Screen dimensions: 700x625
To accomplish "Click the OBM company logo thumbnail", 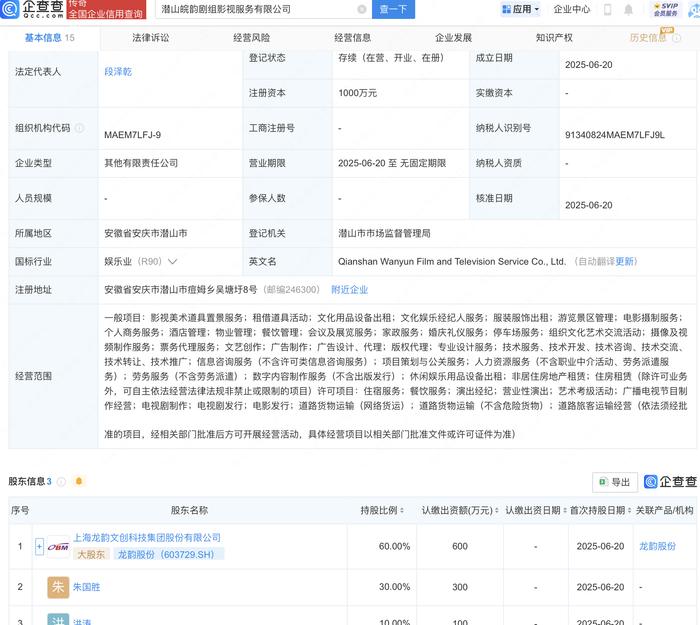I will coord(58,546).
